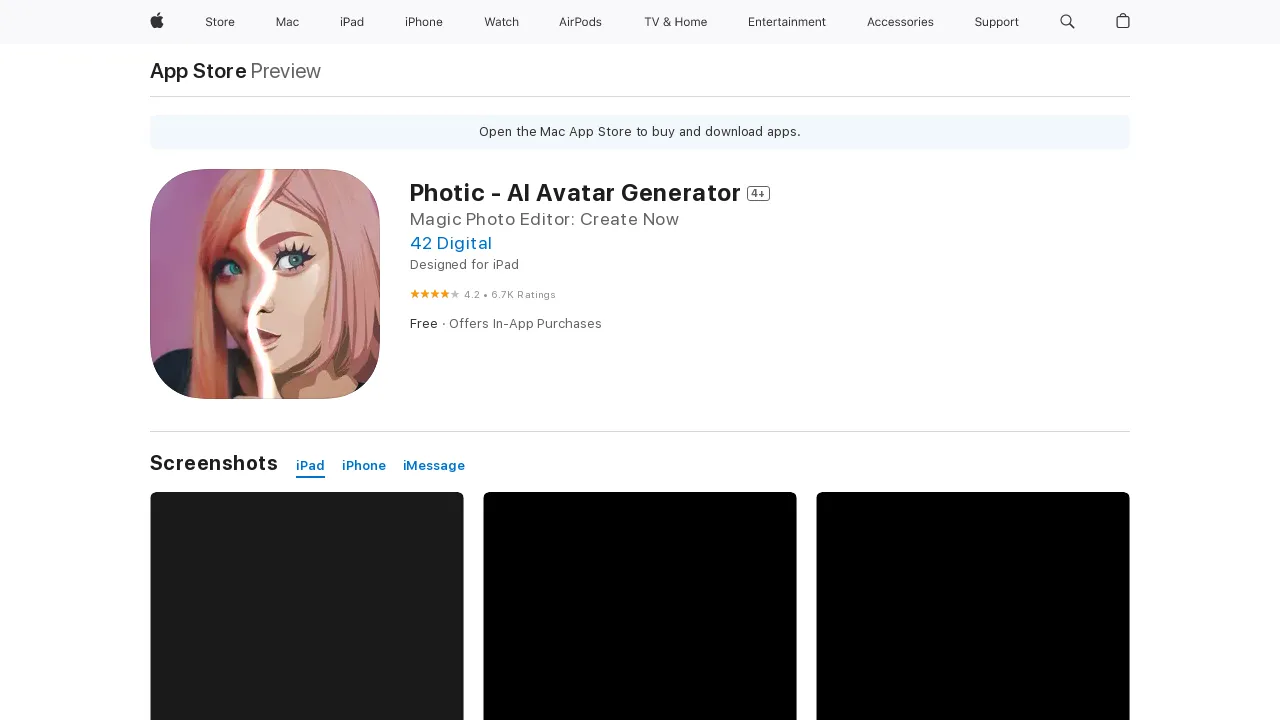
Task: Open the TV & Home section
Action: 675,22
